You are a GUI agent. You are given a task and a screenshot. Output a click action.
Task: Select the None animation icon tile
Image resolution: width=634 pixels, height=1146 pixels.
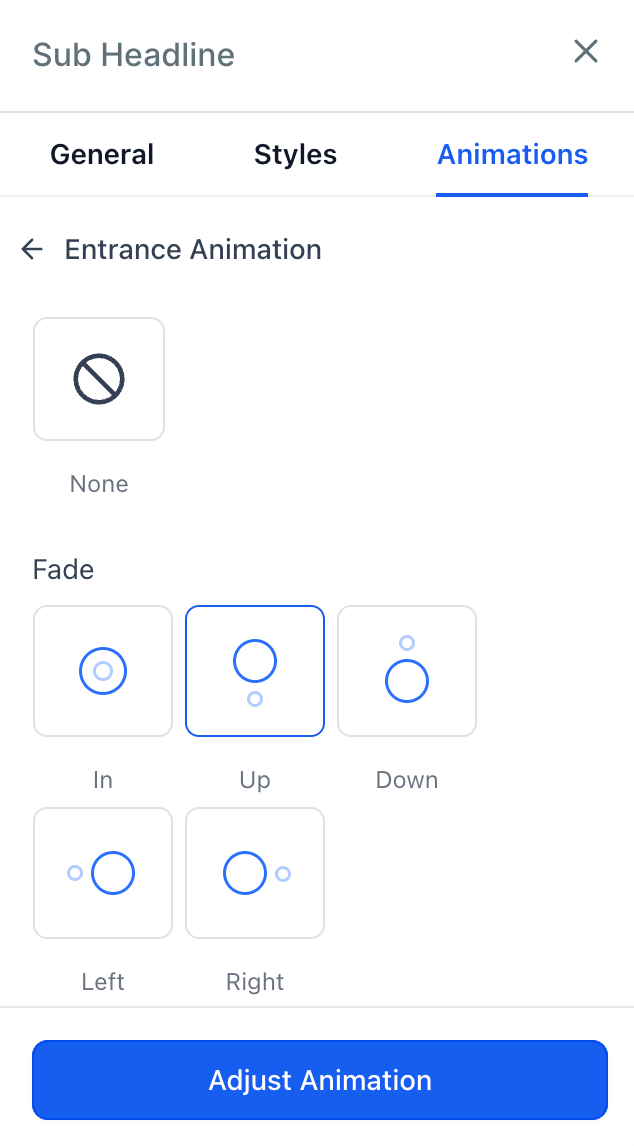click(x=99, y=379)
